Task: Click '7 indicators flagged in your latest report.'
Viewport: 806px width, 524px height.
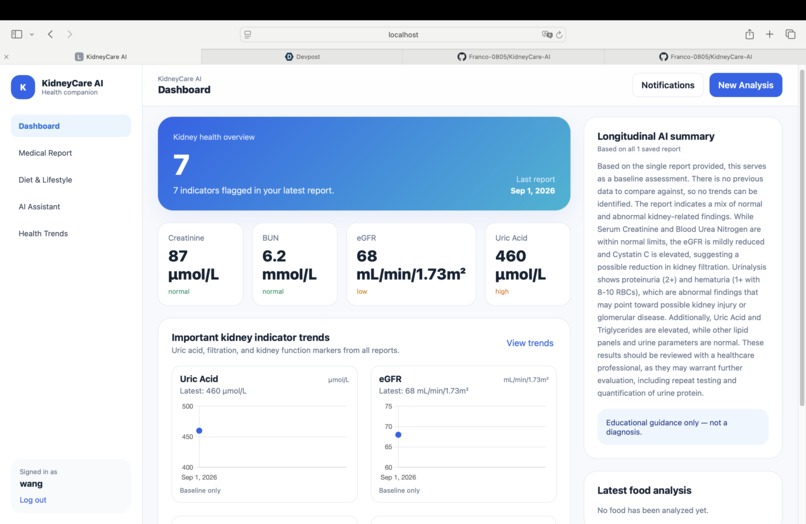Action: [x=253, y=190]
